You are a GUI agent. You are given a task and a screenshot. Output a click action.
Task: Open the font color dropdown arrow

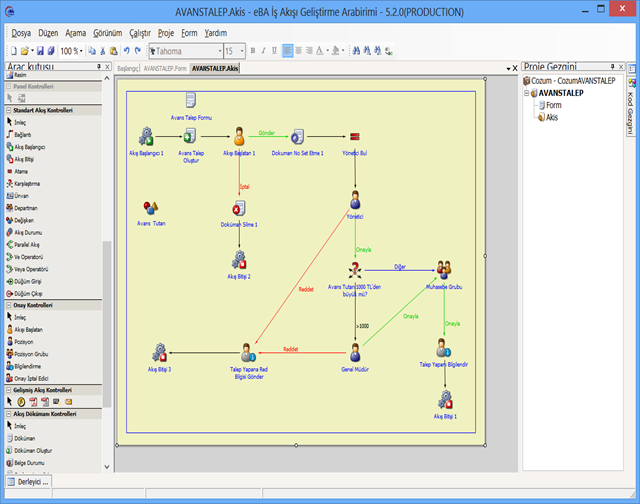pyautogui.click(x=327, y=51)
